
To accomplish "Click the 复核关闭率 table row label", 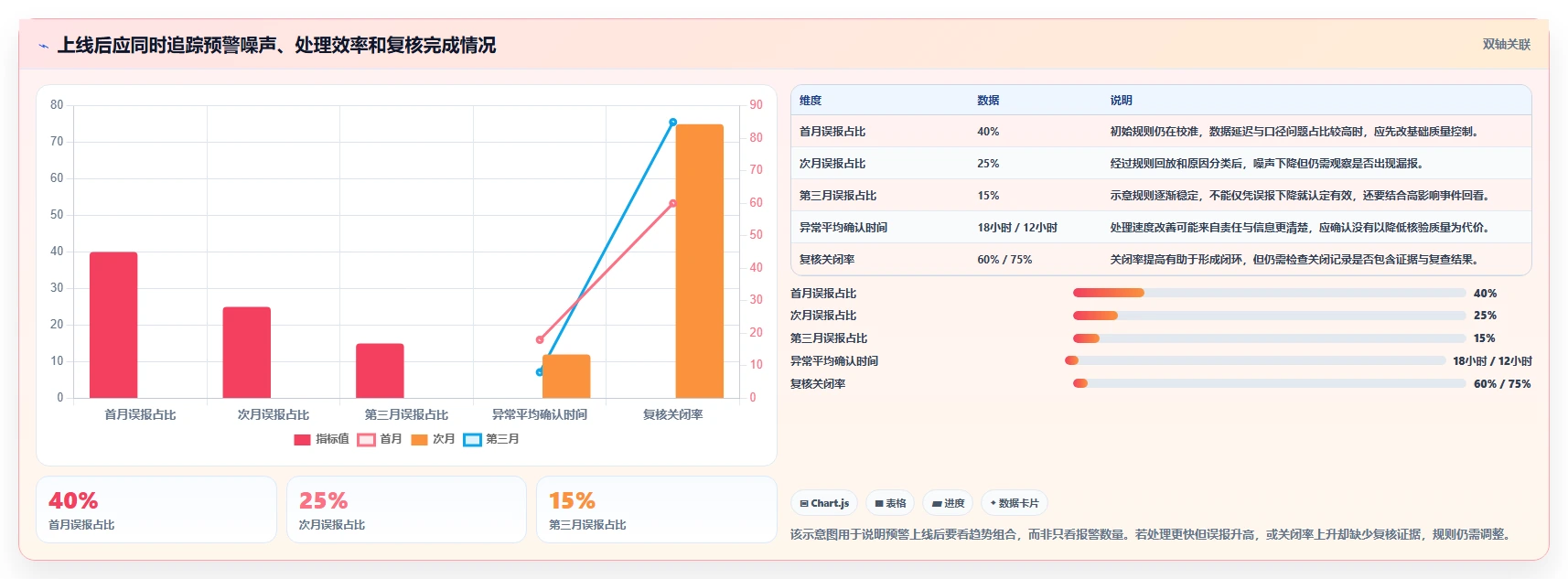I will 827,260.
